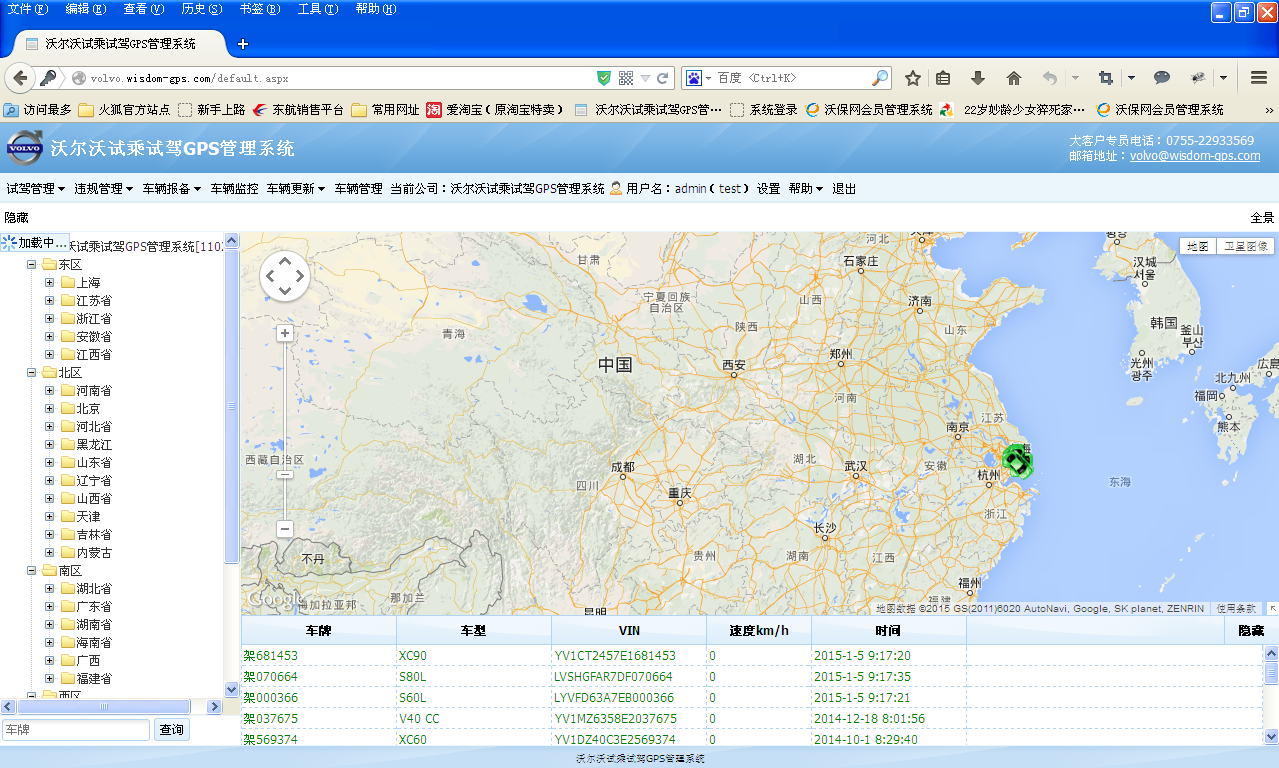Click the 架681453 plate row
This screenshot has height=768, width=1279.
[271, 656]
